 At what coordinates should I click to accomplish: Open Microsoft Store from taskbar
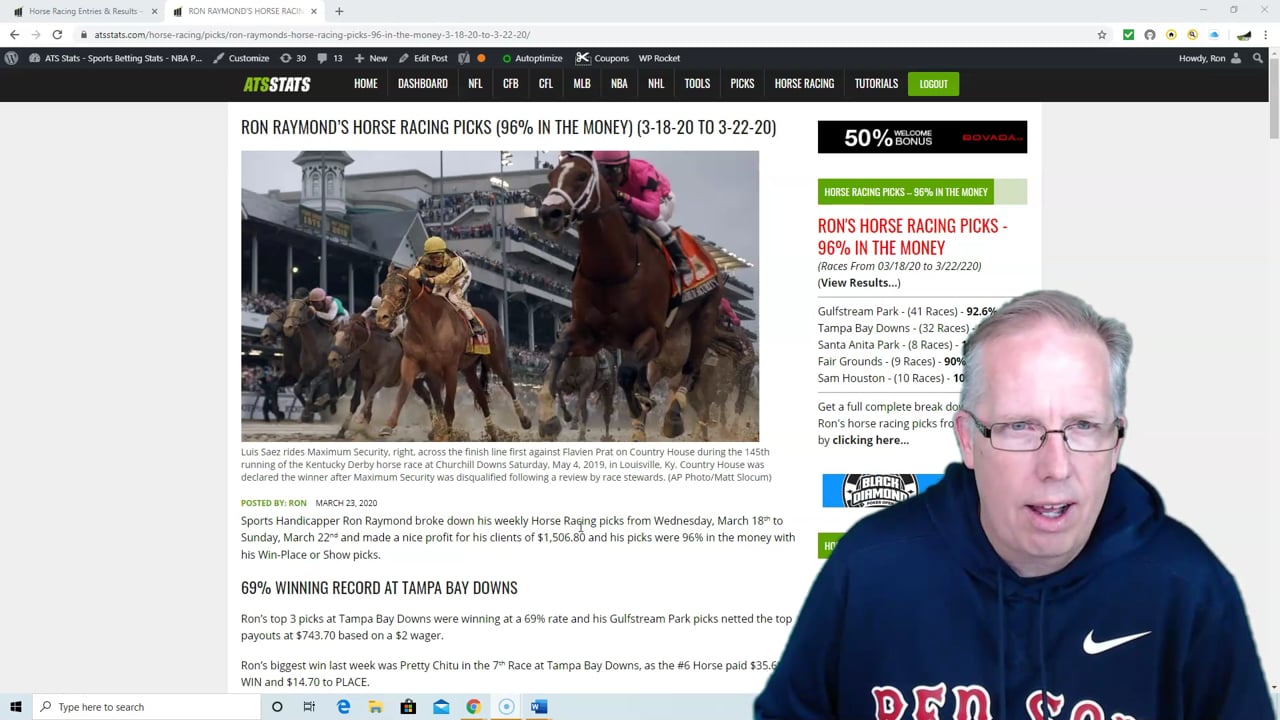408,707
